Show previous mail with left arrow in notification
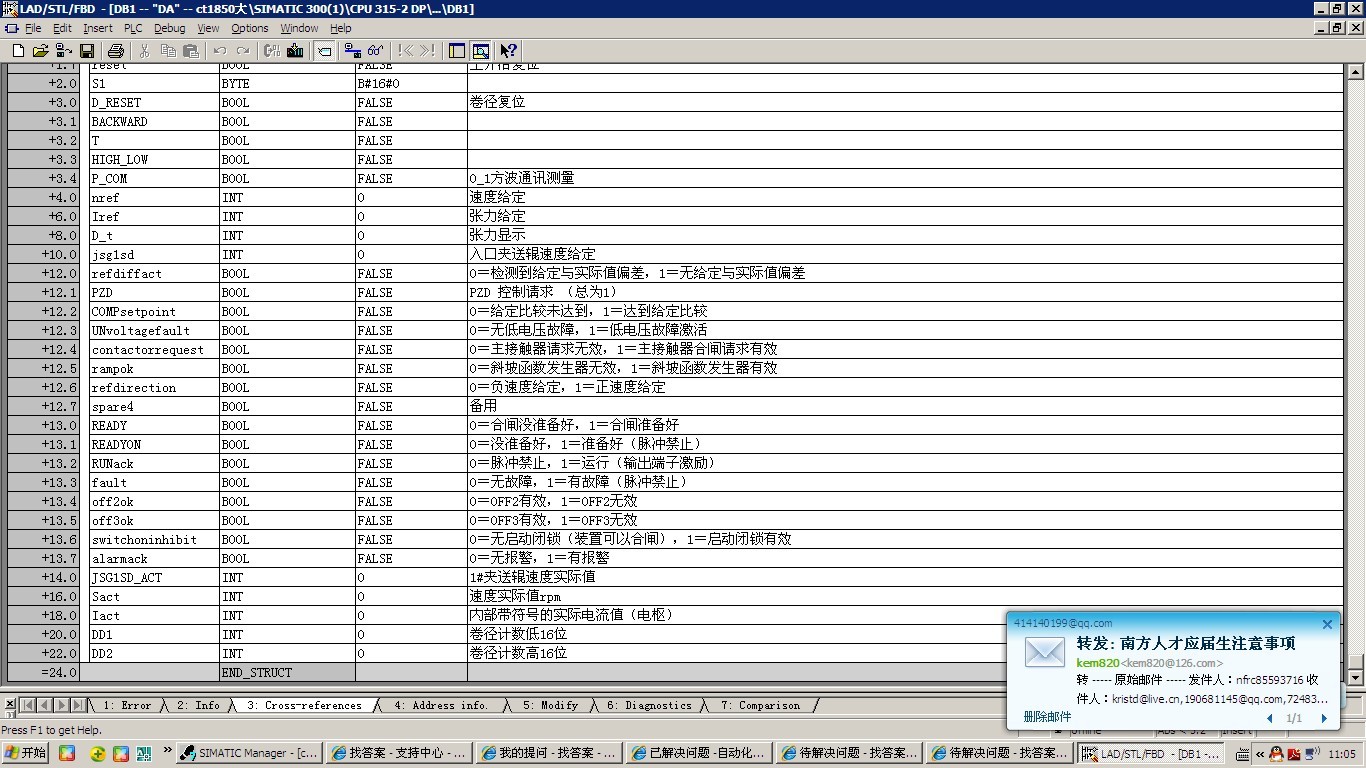The image size is (1366, 768). tap(1270, 718)
